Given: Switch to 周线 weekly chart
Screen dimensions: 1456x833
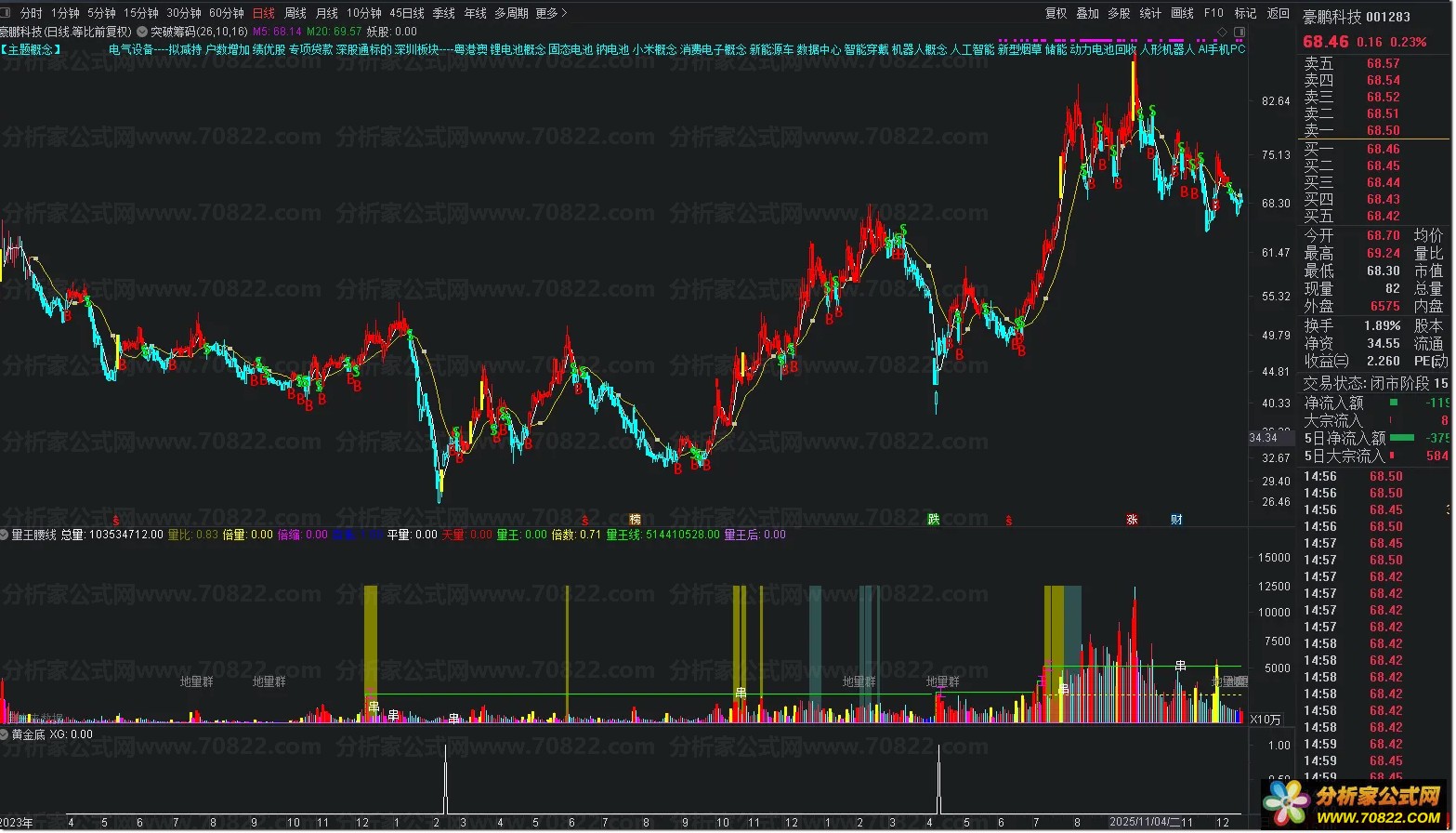Looking at the screenshot, I should coord(295,13).
